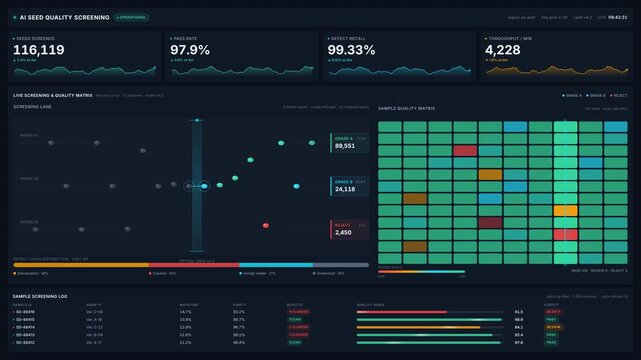Viewport: 641px width, 360px height.
Task: Click red Cracked segment of defect bar
Action: click(194, 265)
